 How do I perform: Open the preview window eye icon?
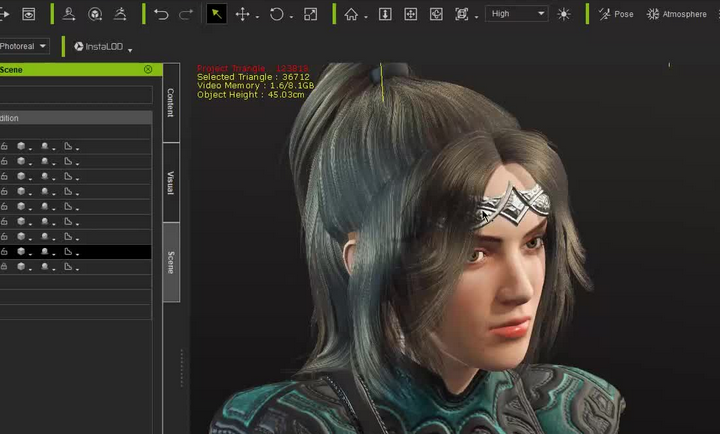[x=28, y=14]
